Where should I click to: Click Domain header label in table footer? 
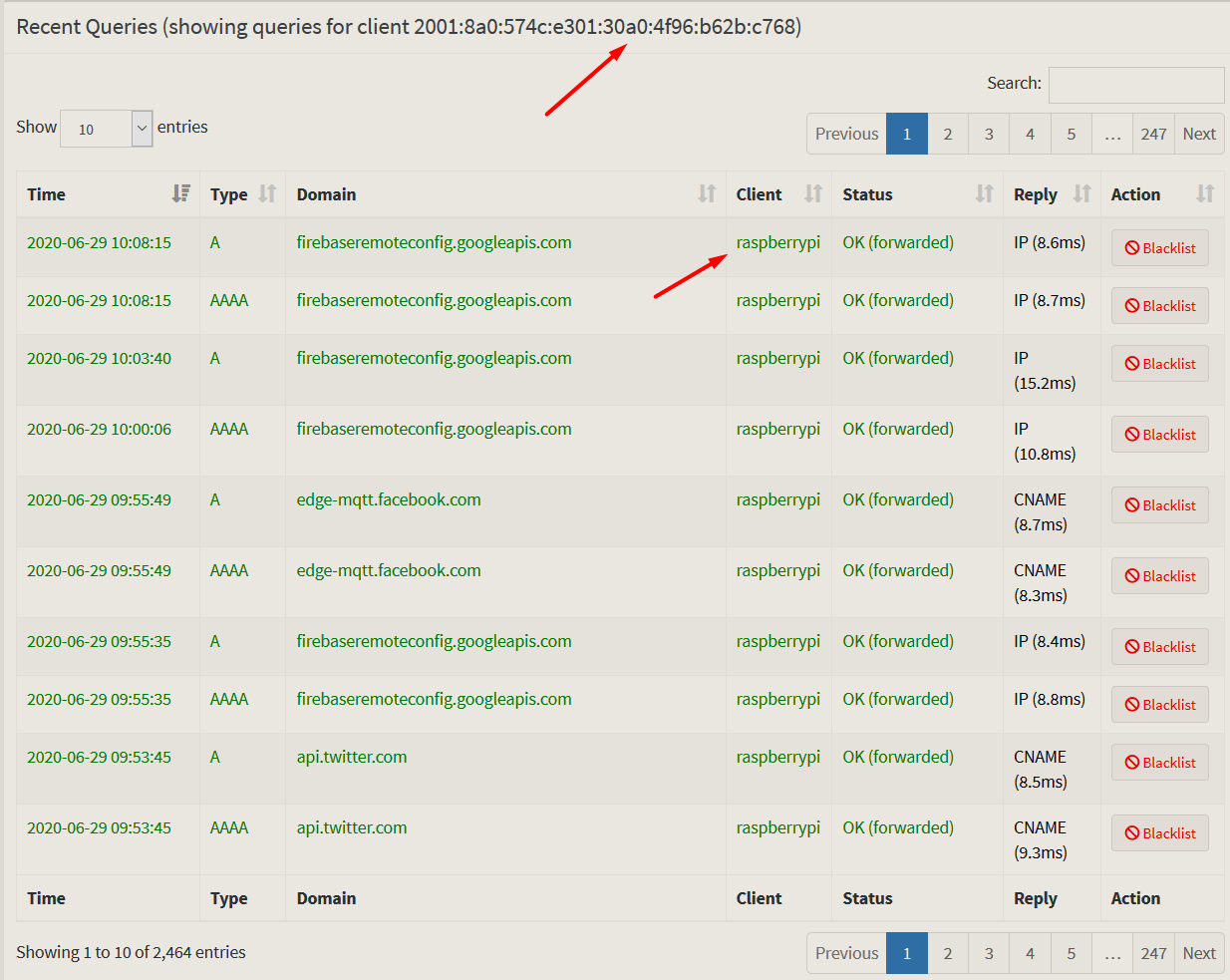click(326, 898)
